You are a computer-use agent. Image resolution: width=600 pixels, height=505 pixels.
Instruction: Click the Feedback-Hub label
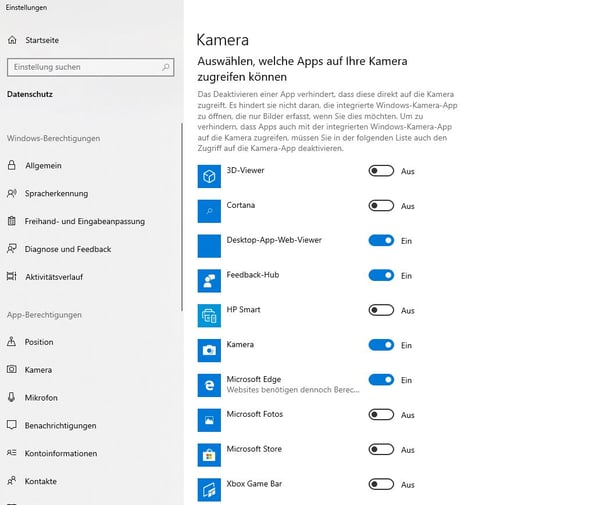(x=253, y=275)
